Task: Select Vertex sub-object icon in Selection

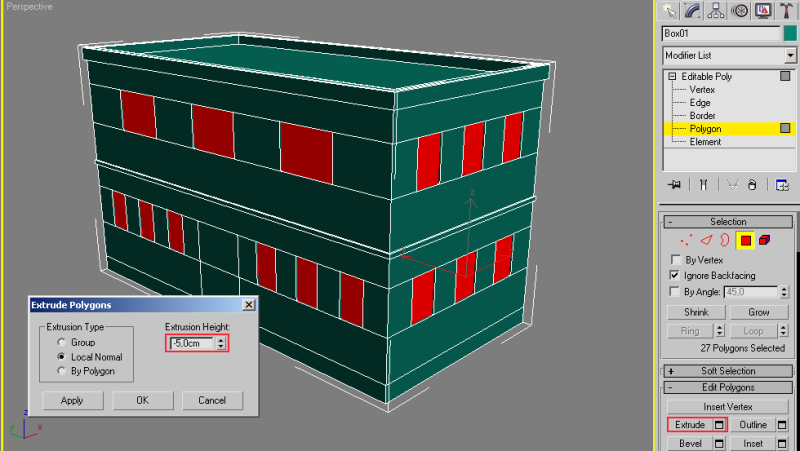Action: tap(686, 240)
